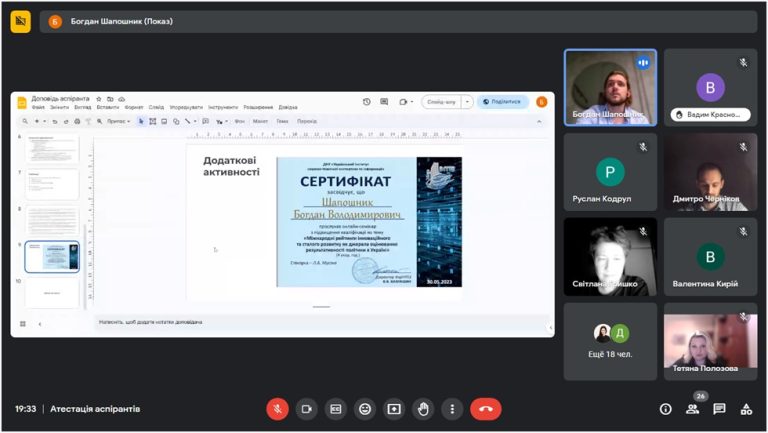Viewport: 768px width, 433px height.
Task: Open the Упорядкувати menu
Action: 186,107
